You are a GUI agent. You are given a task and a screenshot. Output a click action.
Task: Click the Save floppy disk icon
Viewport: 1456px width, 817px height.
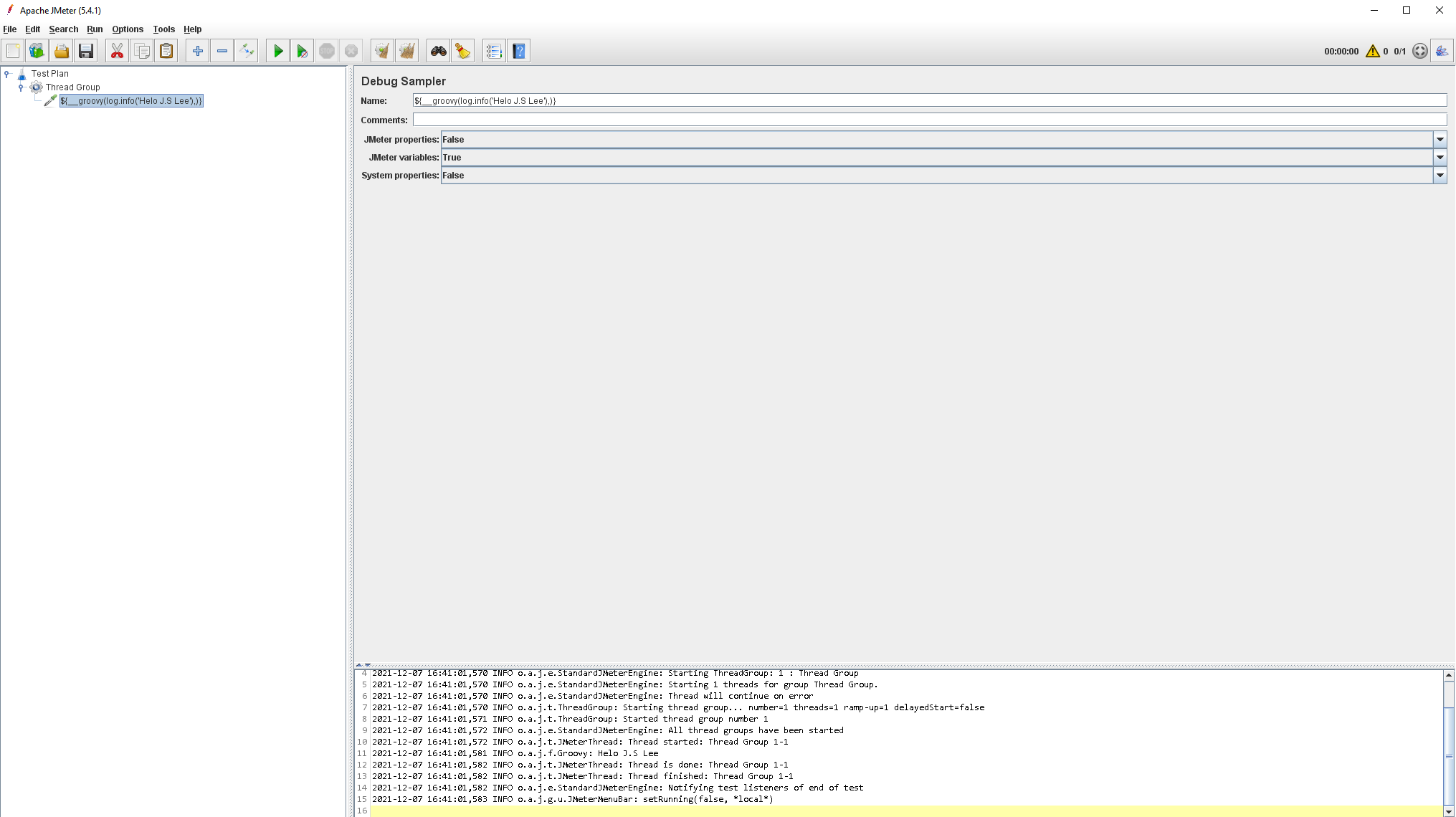(86, 51)
